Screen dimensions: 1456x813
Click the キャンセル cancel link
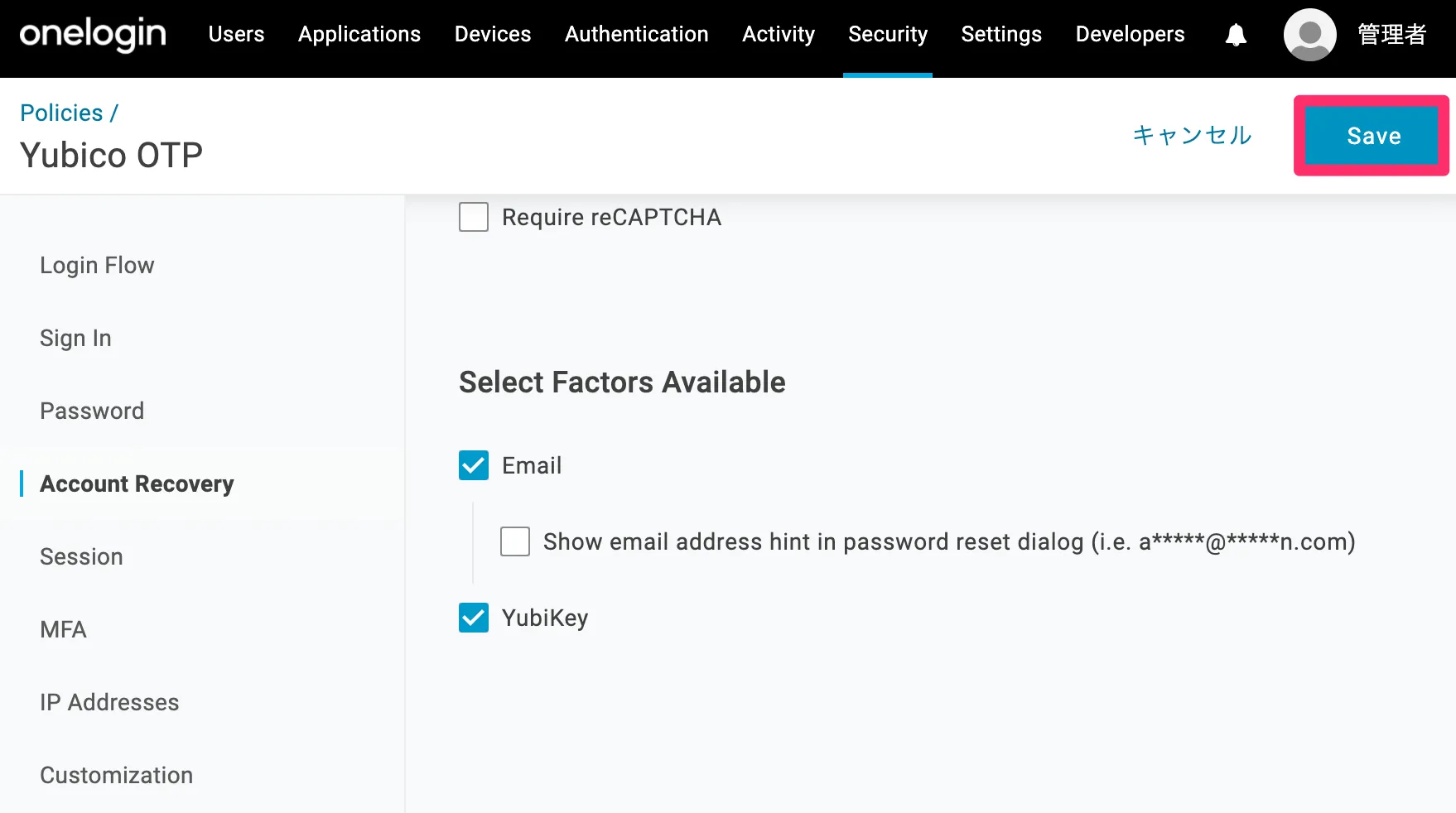[x=1192, y=135]
